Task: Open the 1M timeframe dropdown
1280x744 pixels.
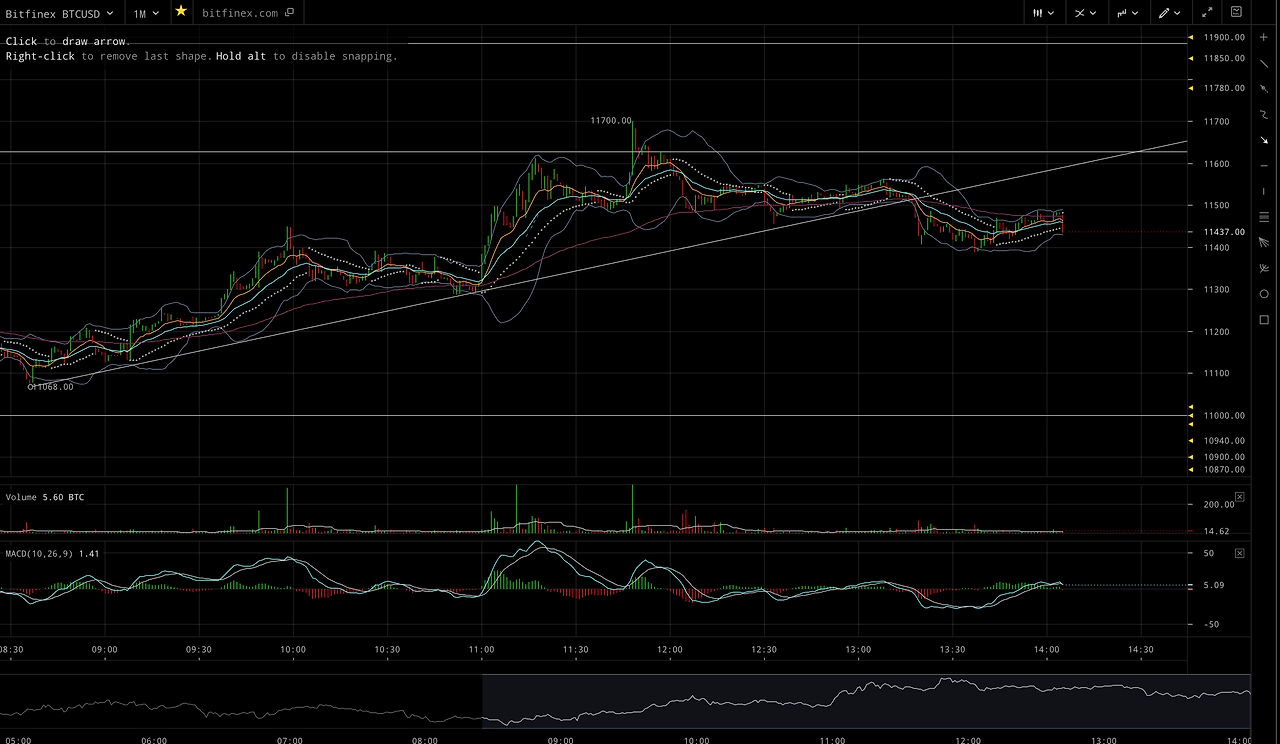Action: 146,13
